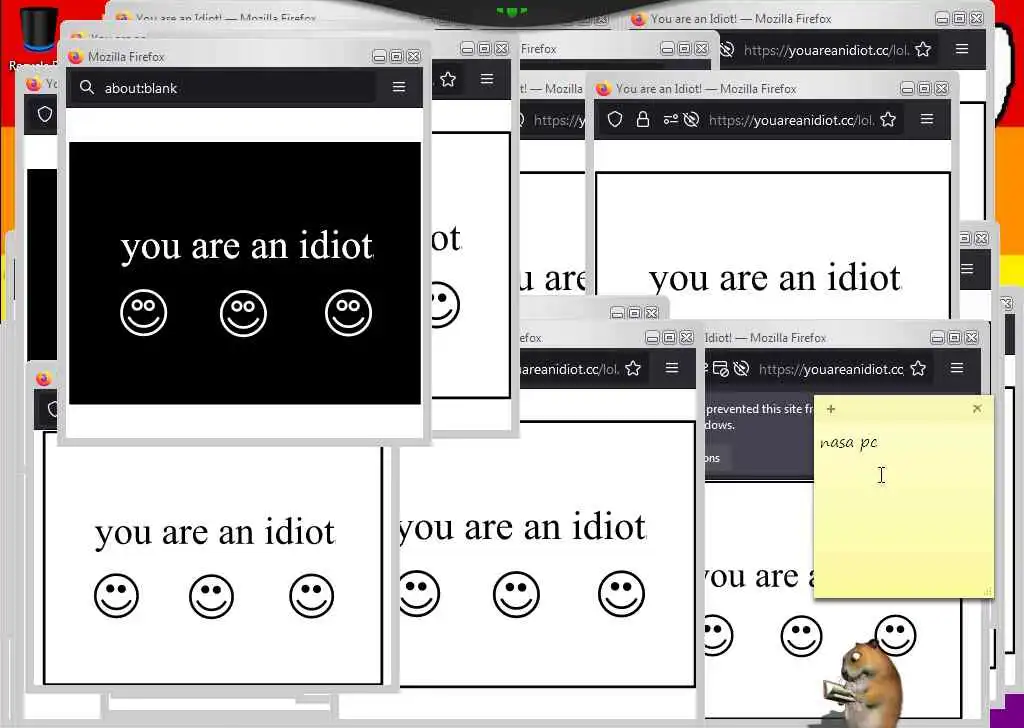
Task: Open the hamburger menu in the about:blank window
Action: point(399,87)
